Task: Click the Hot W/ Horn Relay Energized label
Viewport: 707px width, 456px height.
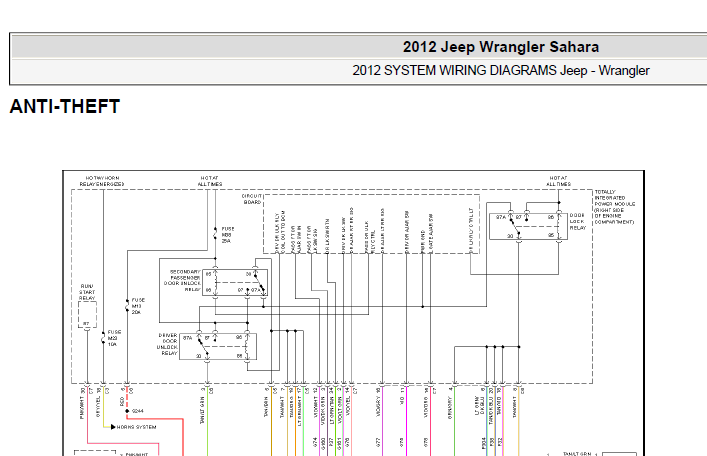Action: [102, 181]
